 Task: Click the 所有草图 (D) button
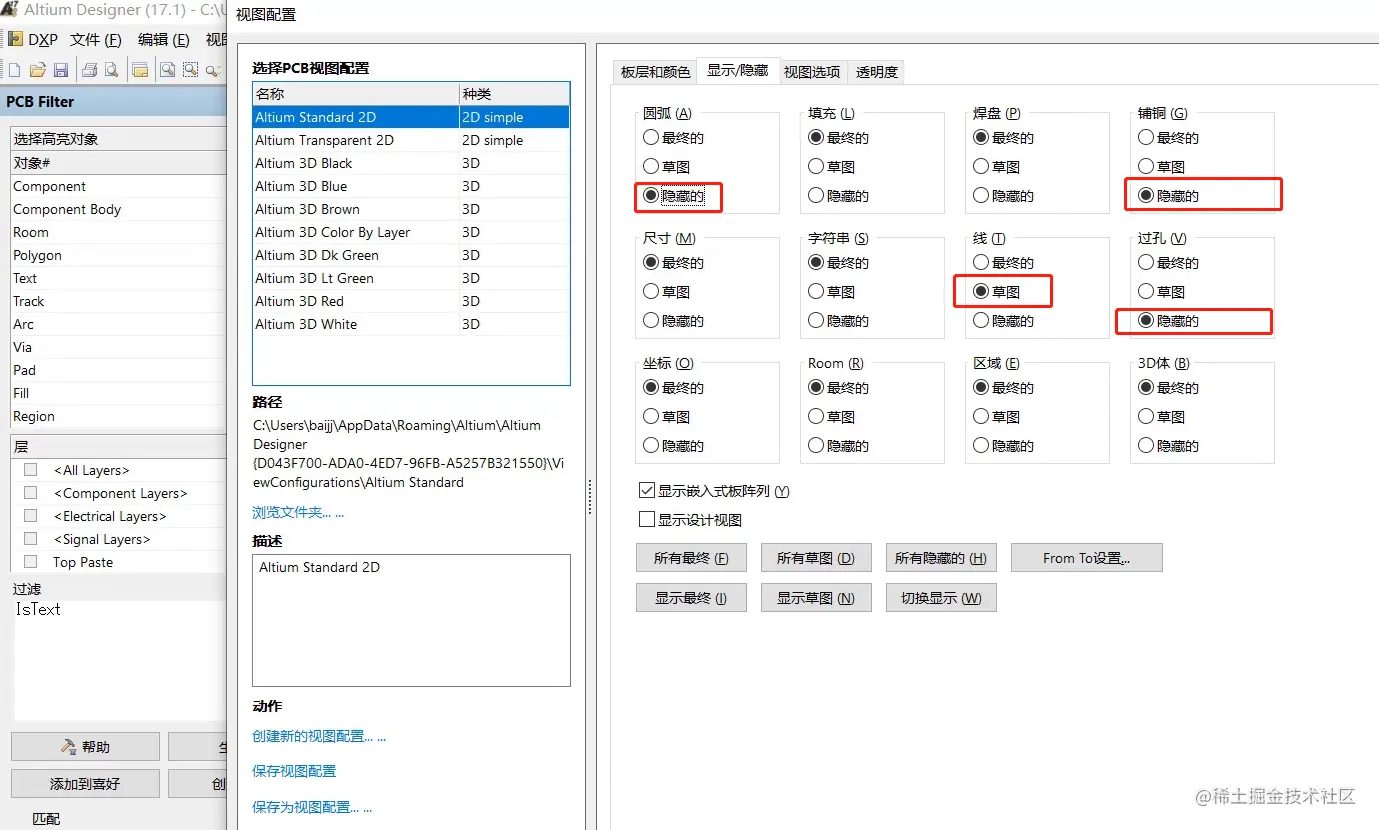click(816, 558)
